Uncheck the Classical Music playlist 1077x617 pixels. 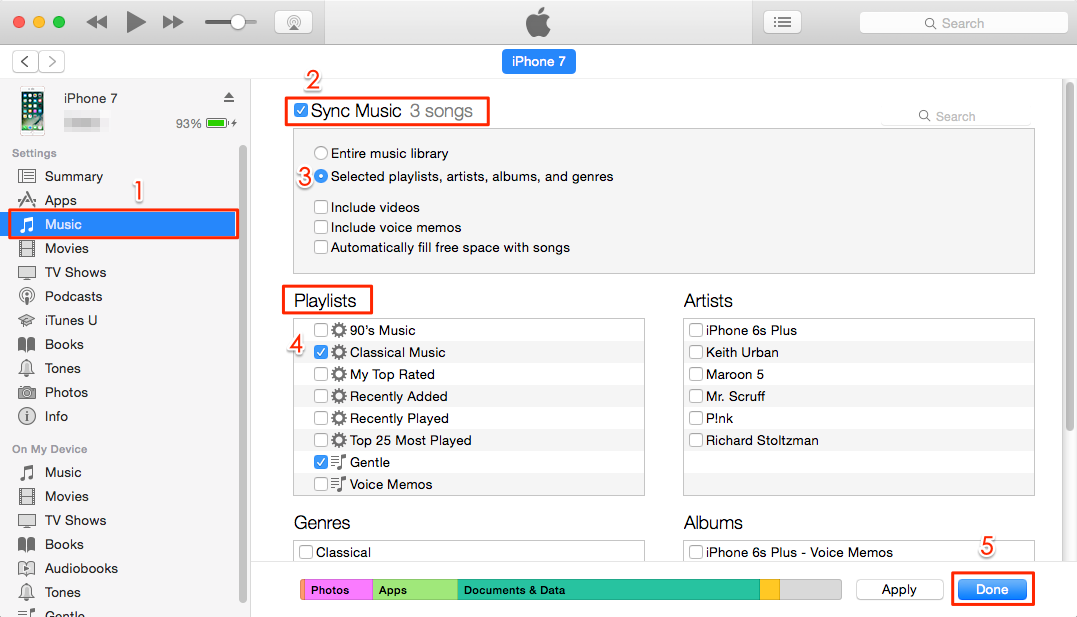(321, 352)
